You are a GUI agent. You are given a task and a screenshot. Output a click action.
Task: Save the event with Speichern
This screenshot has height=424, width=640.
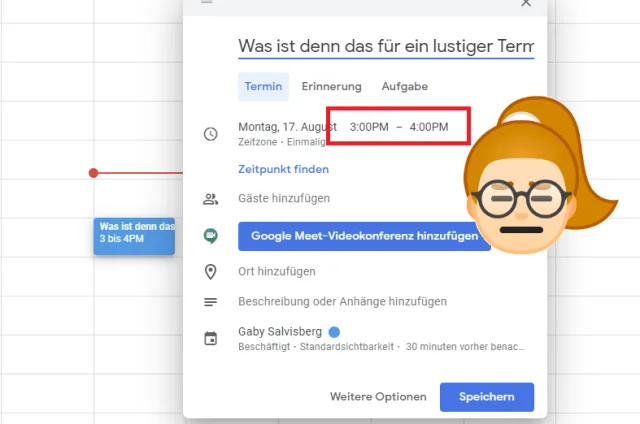[487, 397]
